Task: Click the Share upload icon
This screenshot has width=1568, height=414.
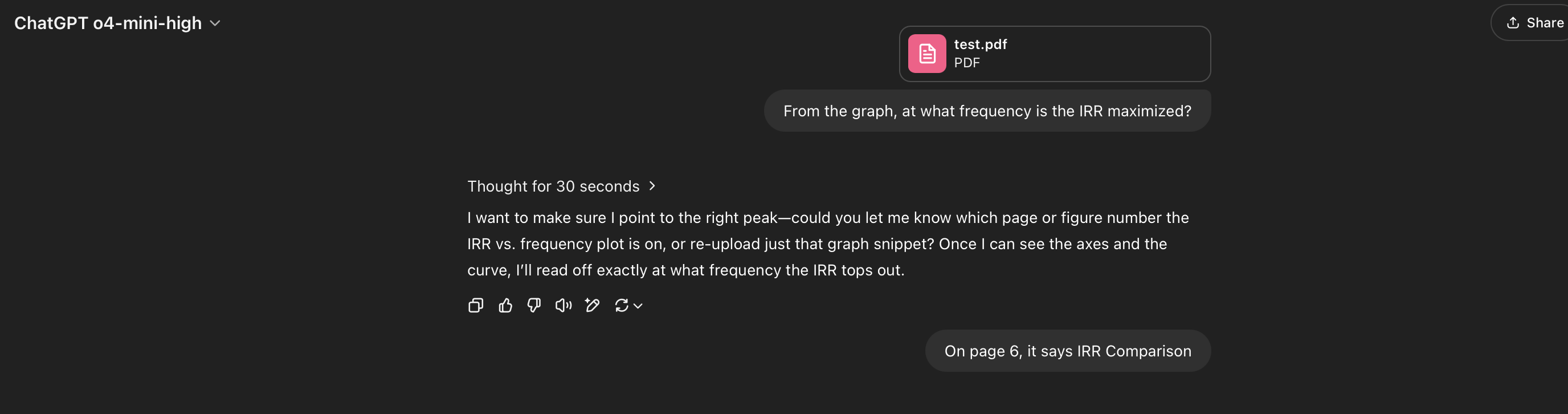Action: (x=1513, y=23)
